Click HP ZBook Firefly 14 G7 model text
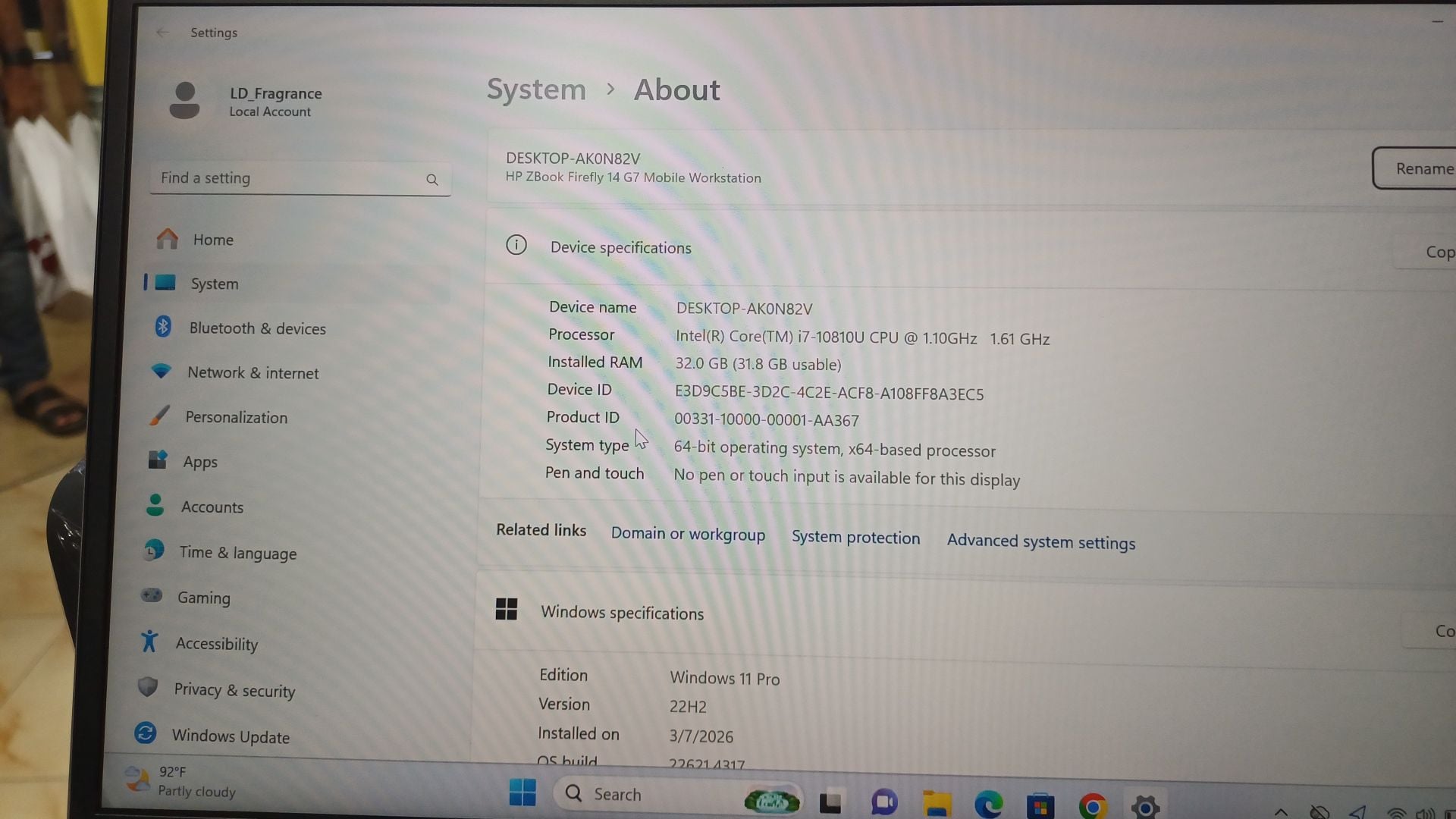 click(x=633, y=177)
